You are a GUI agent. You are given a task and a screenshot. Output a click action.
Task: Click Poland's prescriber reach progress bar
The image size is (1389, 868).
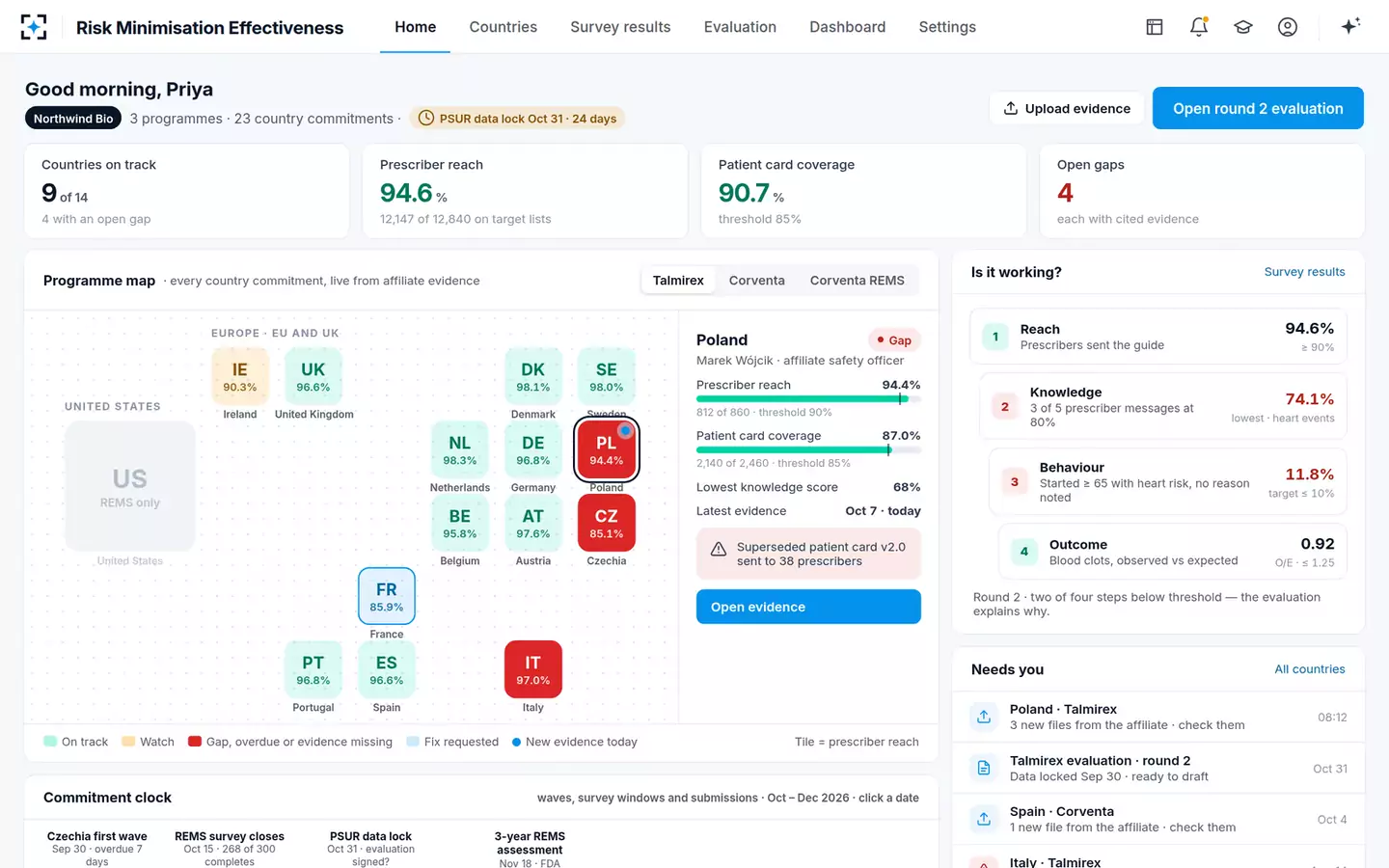(x=808, y=399)
